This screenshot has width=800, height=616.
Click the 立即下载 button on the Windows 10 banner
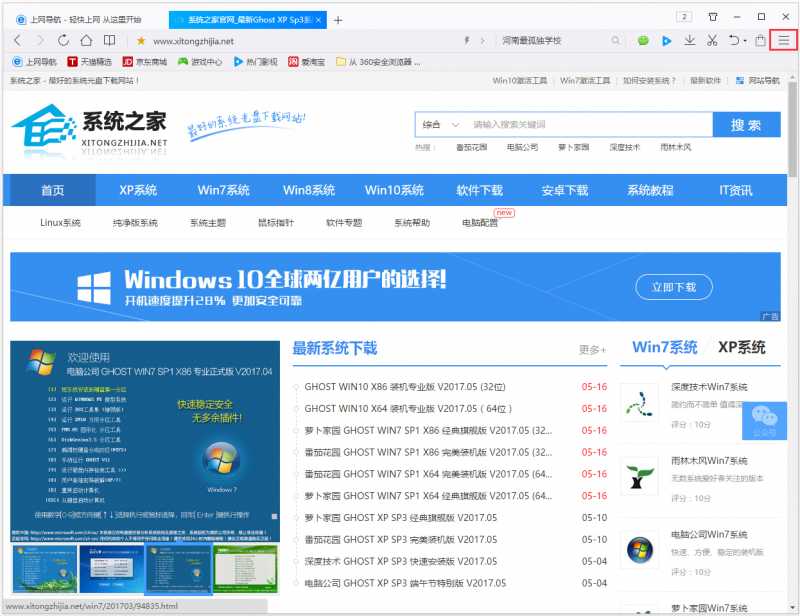point(673,285)
